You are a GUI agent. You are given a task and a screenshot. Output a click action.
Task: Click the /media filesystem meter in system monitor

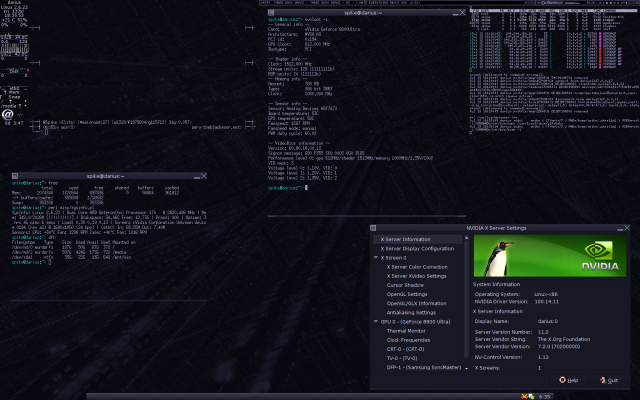[x=13, y=106]
